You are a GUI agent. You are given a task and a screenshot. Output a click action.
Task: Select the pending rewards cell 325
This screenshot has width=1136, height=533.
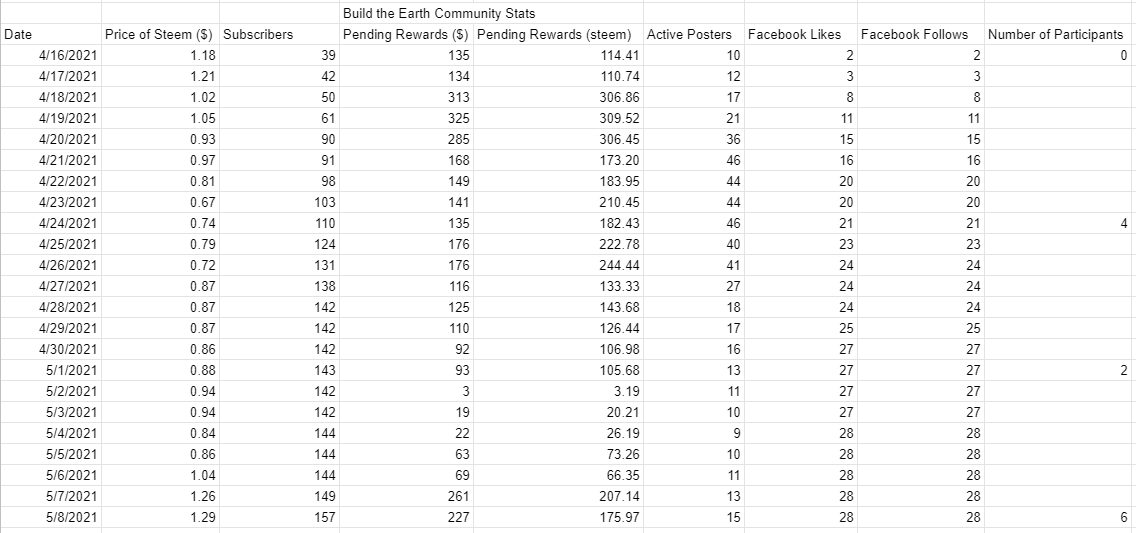(x=406, y=118)
